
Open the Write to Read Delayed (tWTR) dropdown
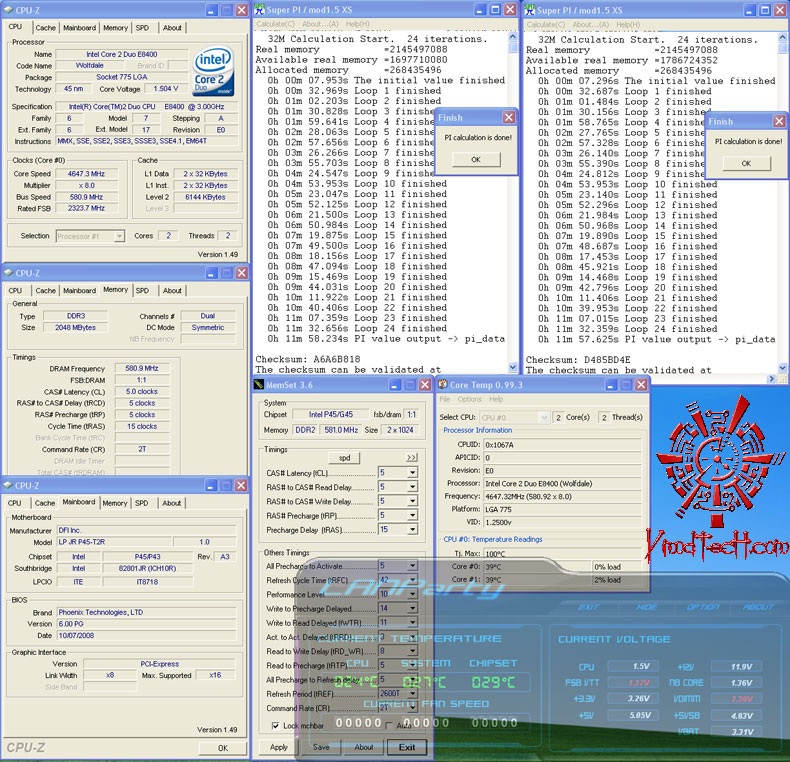(x=413, y=622)
